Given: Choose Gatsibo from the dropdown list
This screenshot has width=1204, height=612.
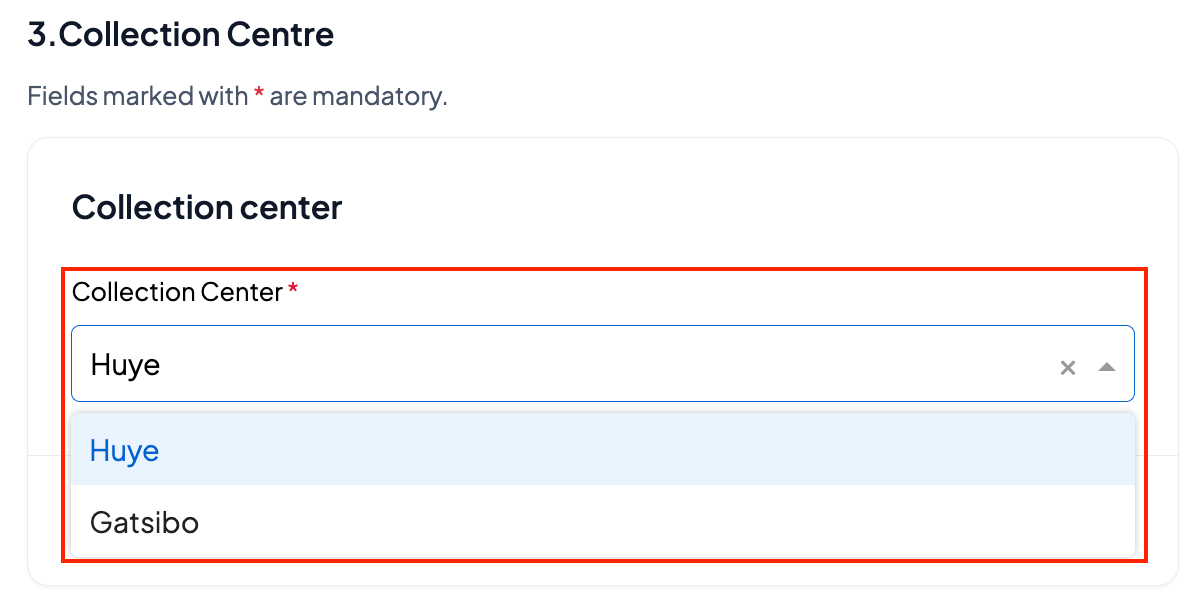Looking at the screenshot, I should point(603,522).
